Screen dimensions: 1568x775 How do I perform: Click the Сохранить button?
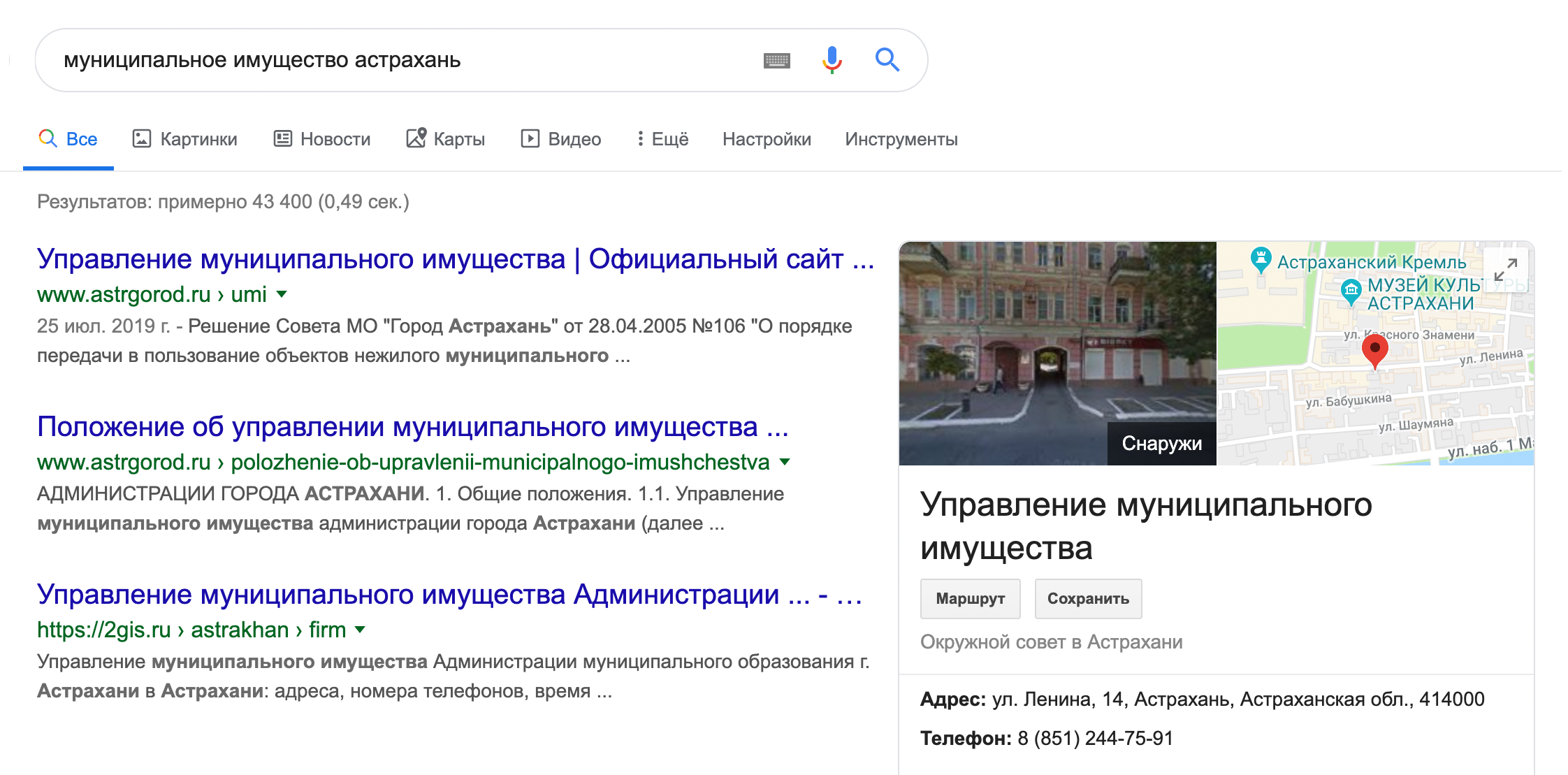pos(1088,598)
